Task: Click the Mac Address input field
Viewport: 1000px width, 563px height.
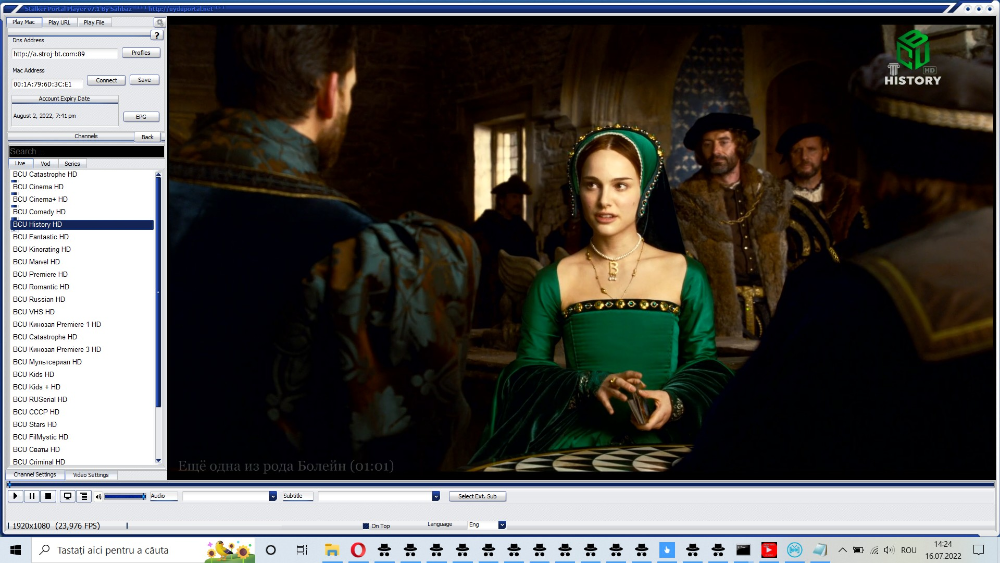Action: click(47, 84)
